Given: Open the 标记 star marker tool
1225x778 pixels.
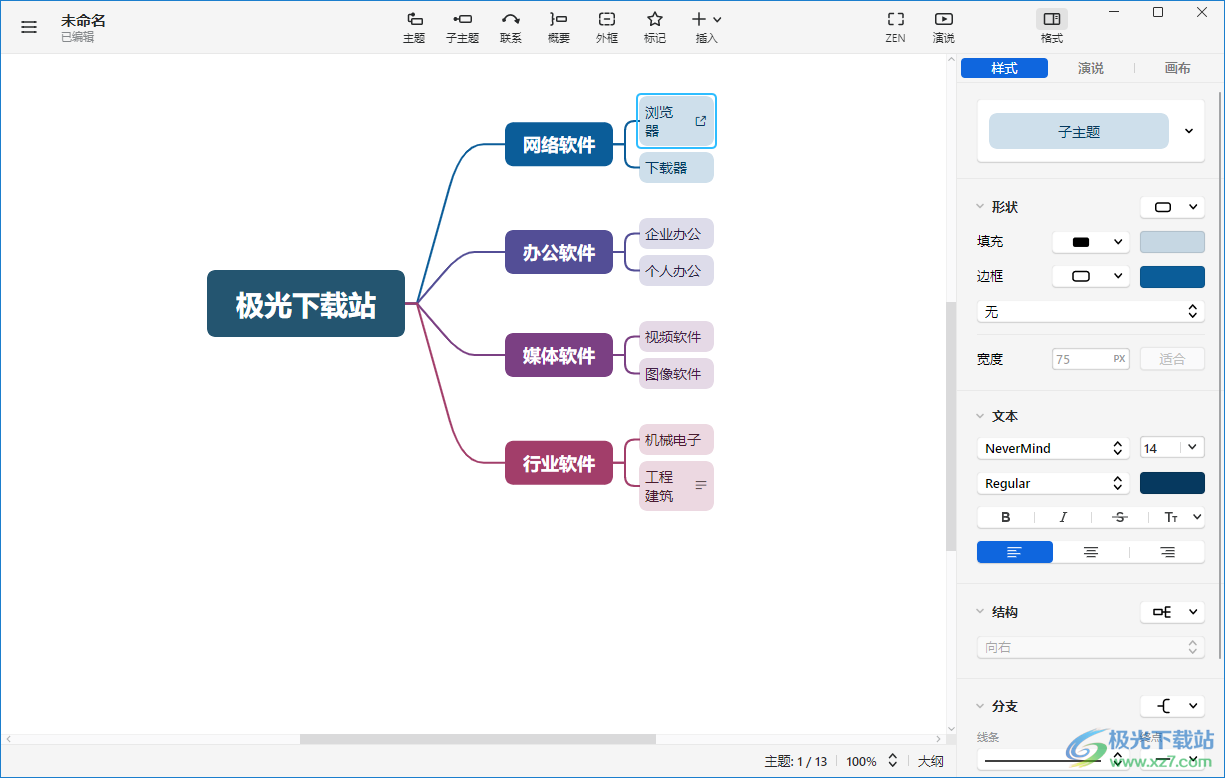Looking at the screenshot, I should click(x=655, y=27).
